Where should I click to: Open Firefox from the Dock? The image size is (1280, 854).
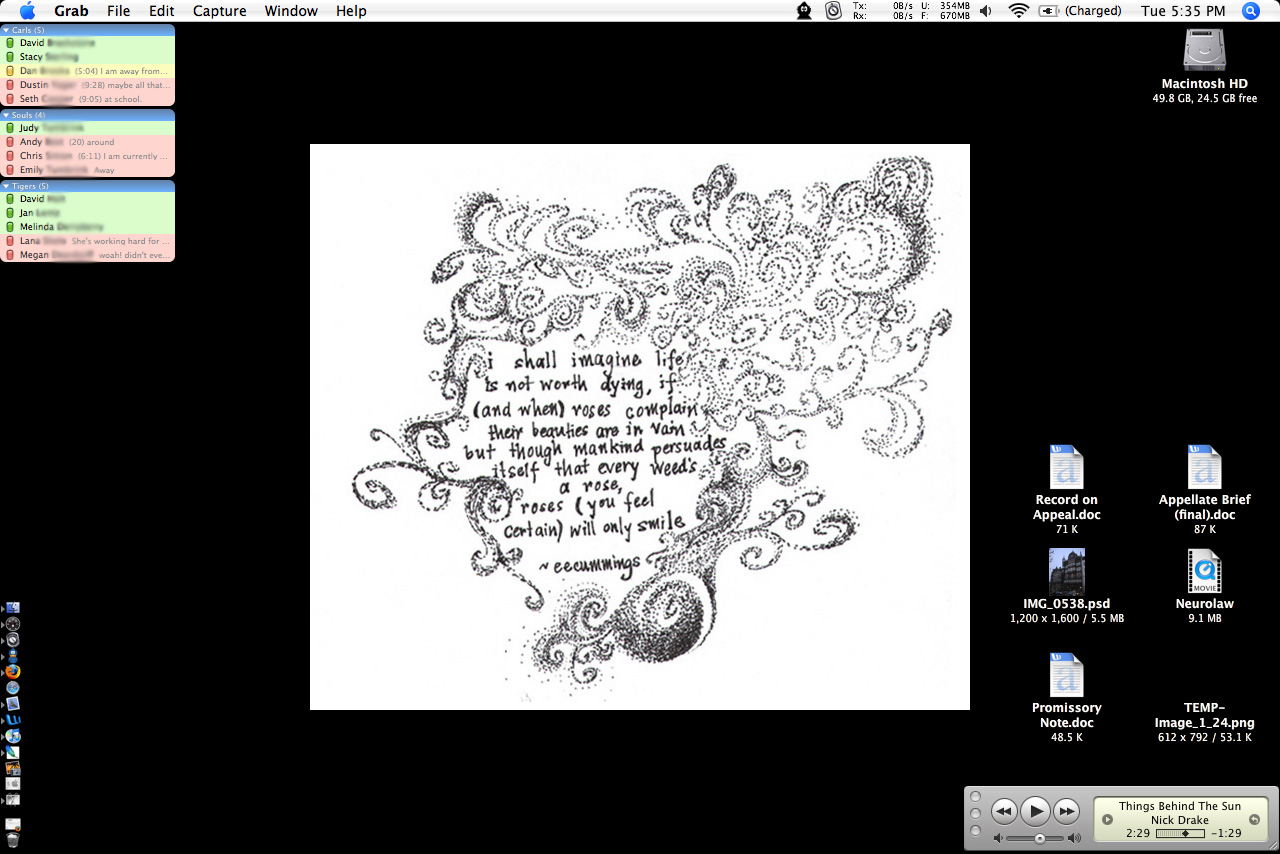(x=13, y=672)
